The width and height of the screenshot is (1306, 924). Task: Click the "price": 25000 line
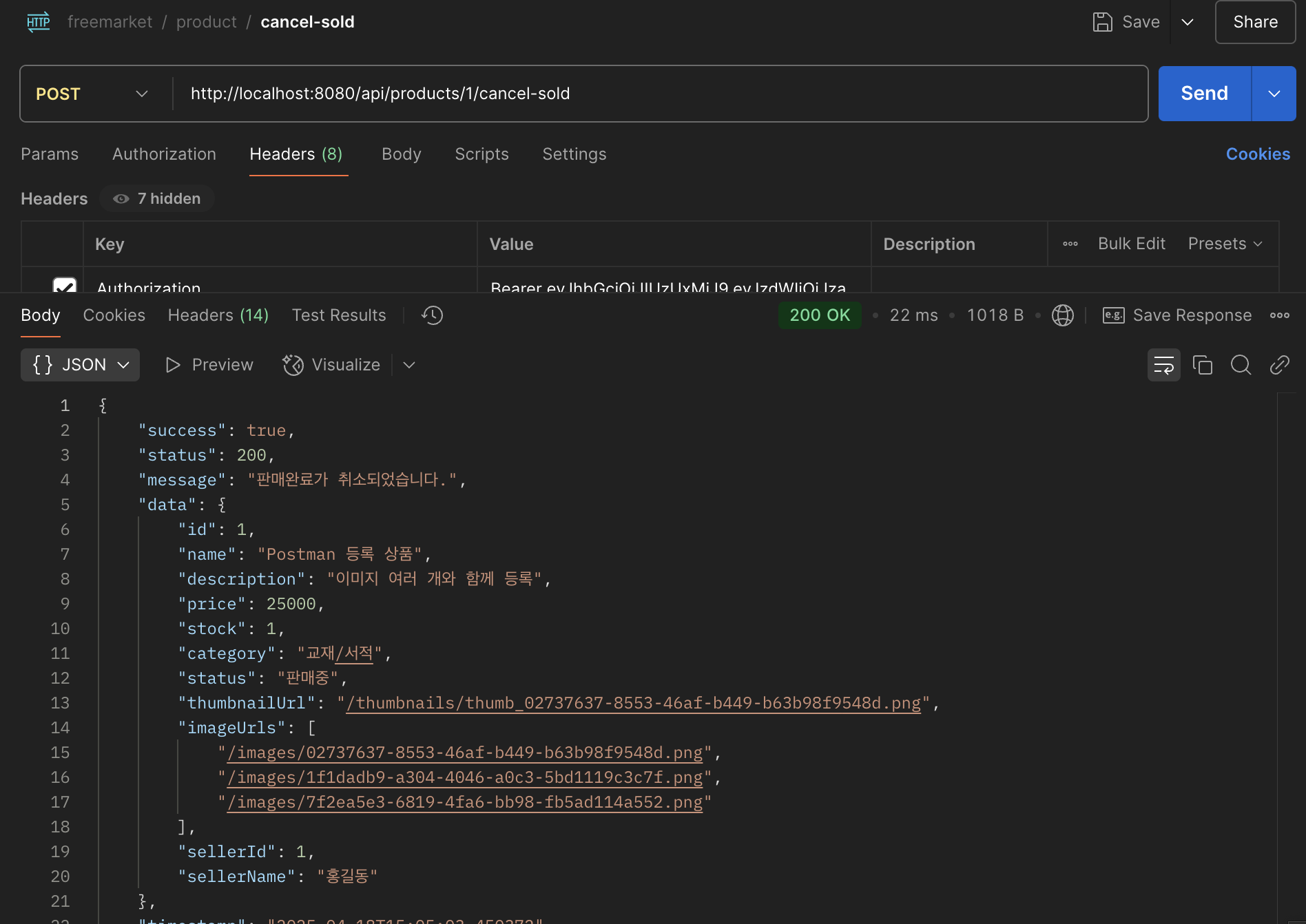[251, 604]
